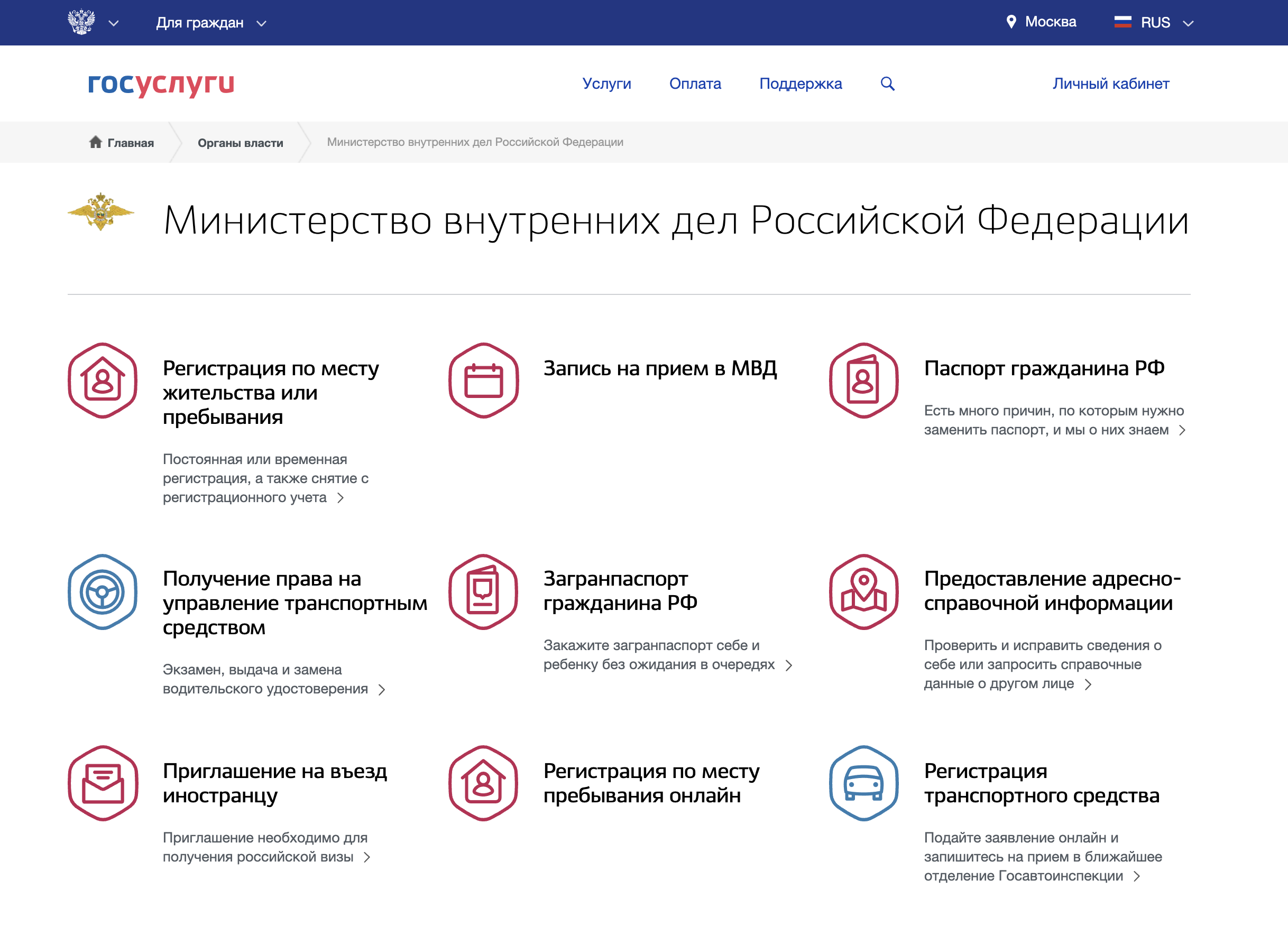The image size is (1288, 926).
Task: Click the arrow after 'регистрационного учета'
Action: click(341, 498)
